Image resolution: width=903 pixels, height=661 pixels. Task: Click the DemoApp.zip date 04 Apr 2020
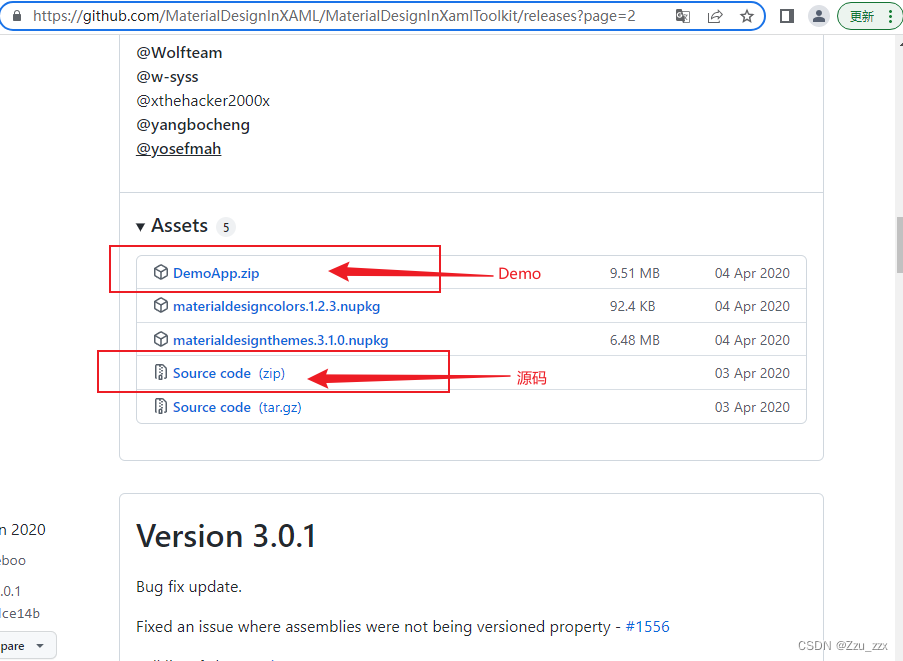click(x=752, y=273)
